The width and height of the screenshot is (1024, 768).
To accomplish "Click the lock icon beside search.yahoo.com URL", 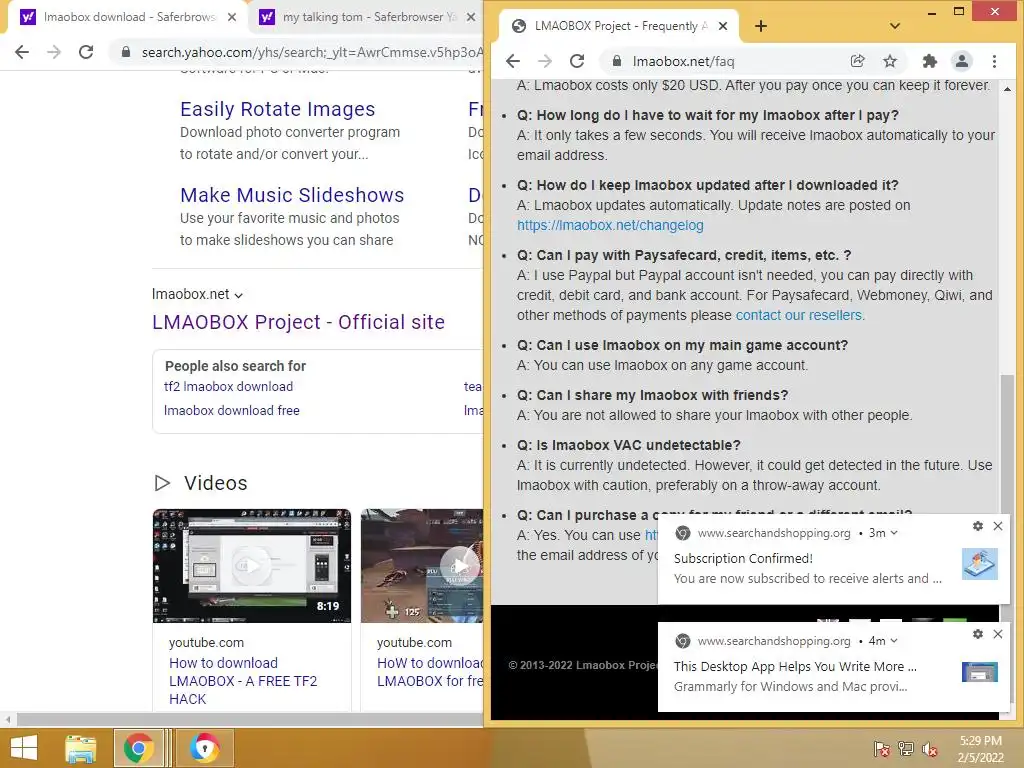I will point(125,52).
